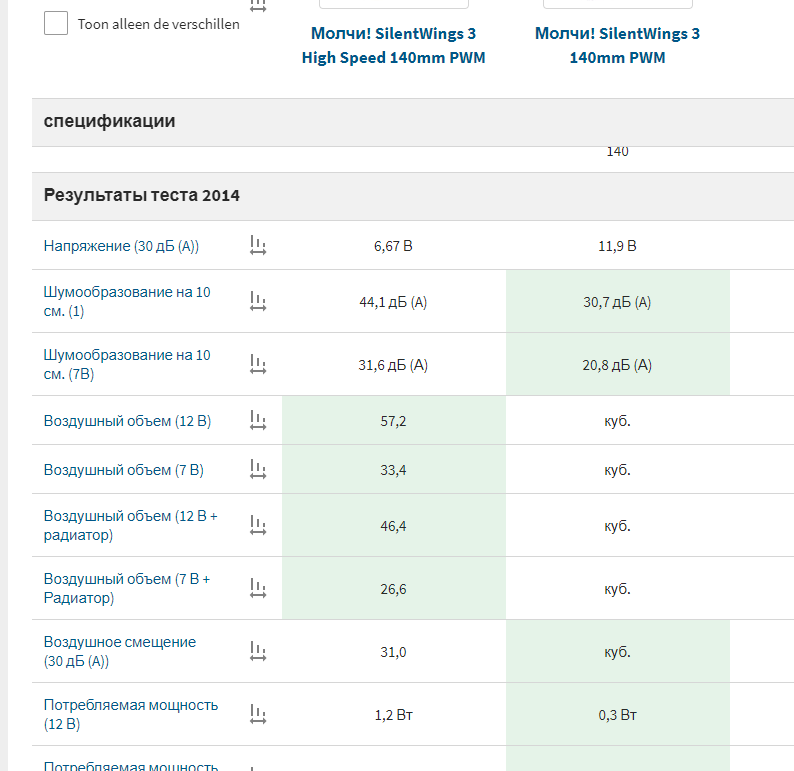
Task: Select the 31,0 air displacement value
Action: (x=393, y=652)
